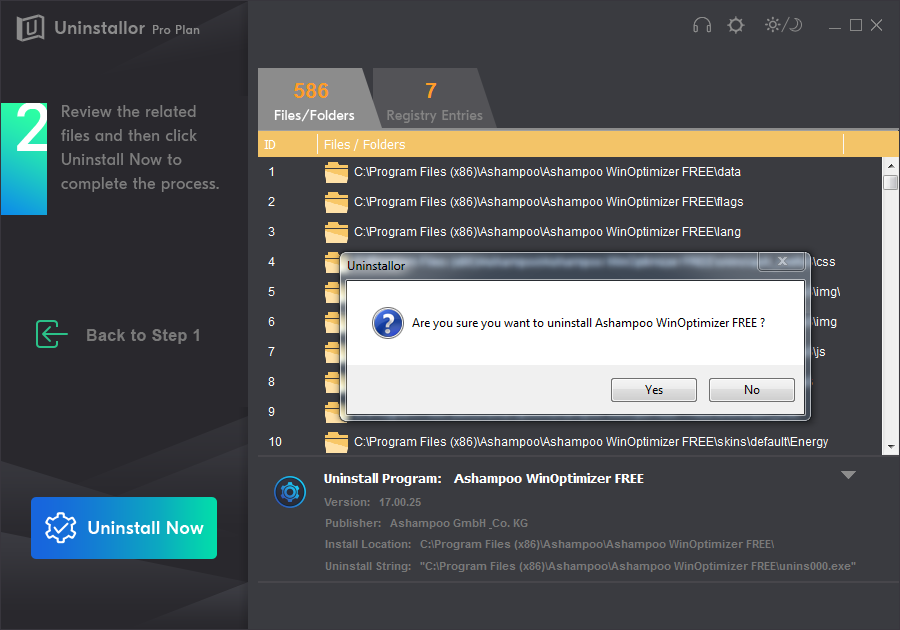Close the Uninstallor confirmation dialog

point(782,261)
